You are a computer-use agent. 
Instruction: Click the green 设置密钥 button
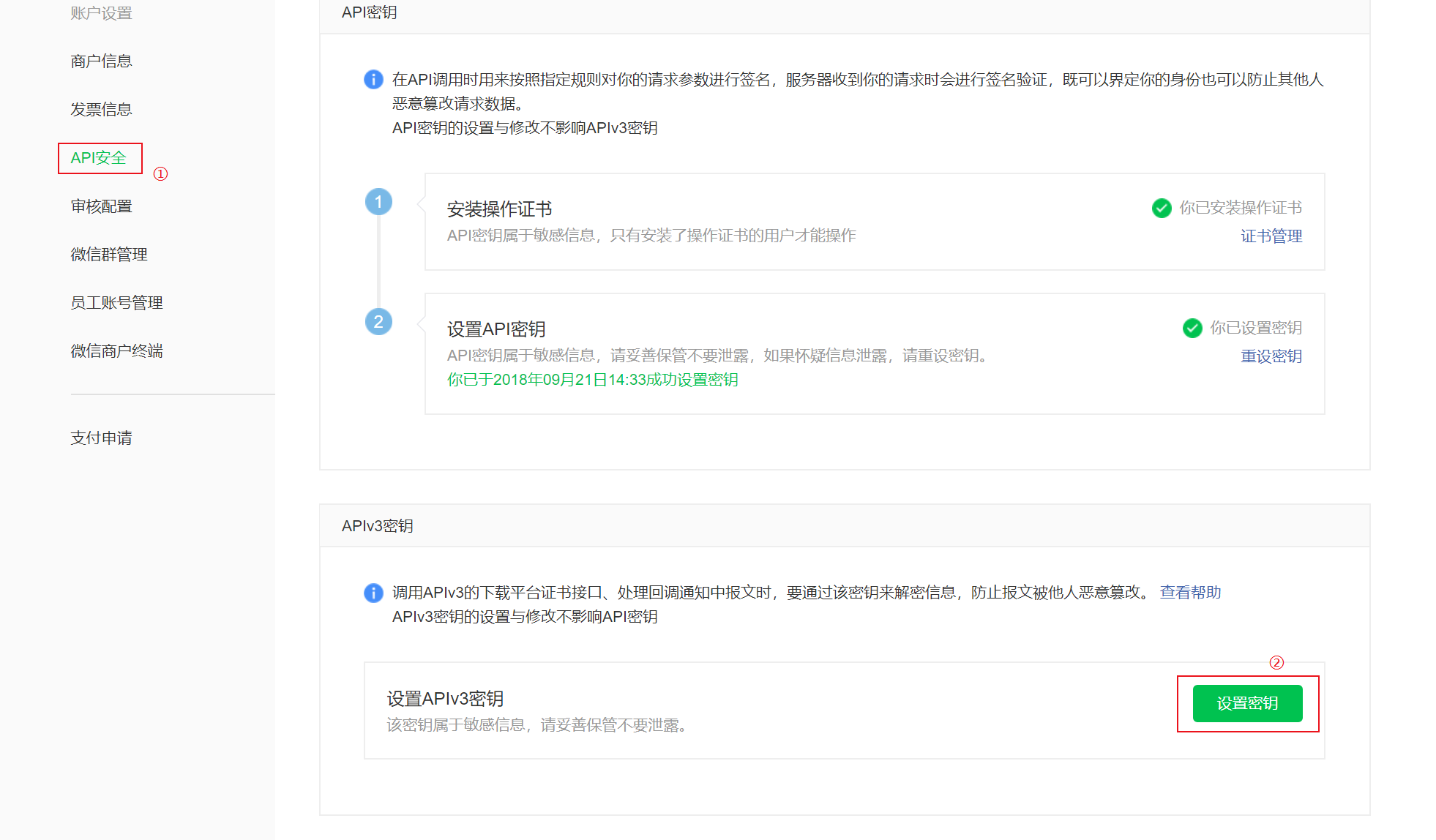(x=1247, y=703)
